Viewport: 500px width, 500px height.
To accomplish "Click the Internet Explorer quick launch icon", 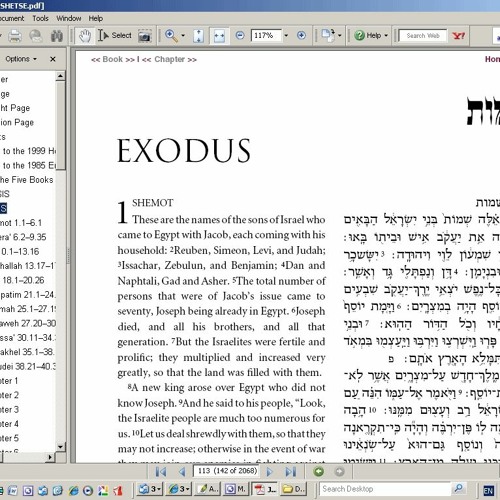I will (74, 490).
